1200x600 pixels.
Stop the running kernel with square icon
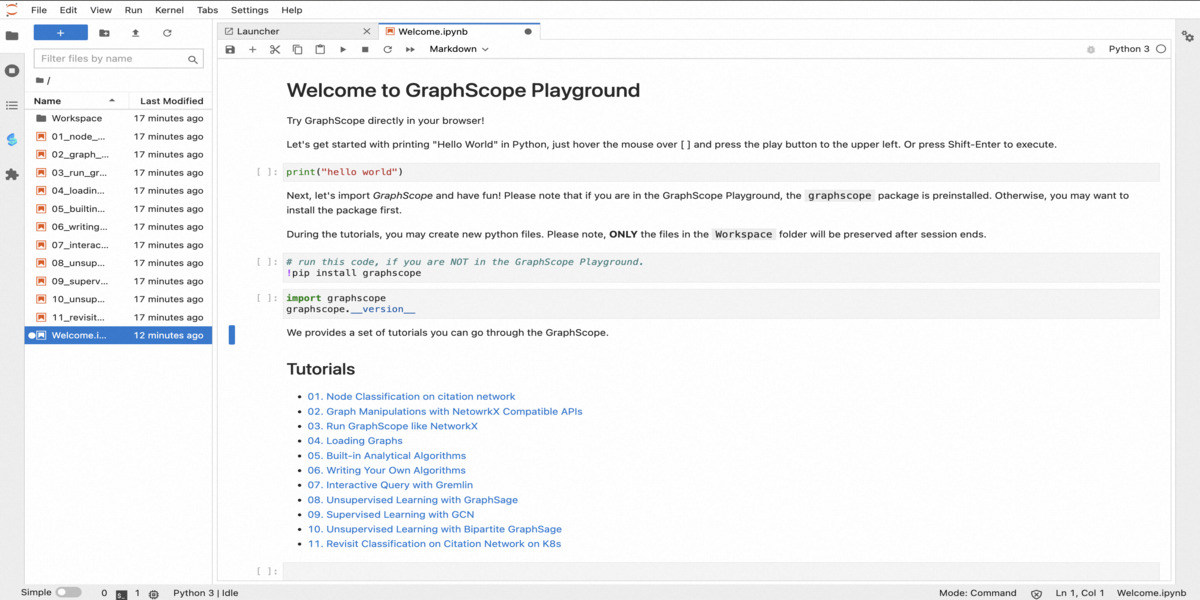coord(365,48)
